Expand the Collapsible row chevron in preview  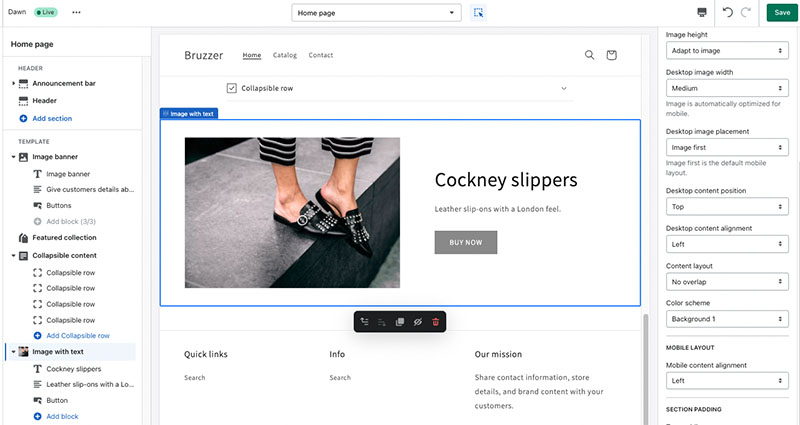[x=564, y=88]
